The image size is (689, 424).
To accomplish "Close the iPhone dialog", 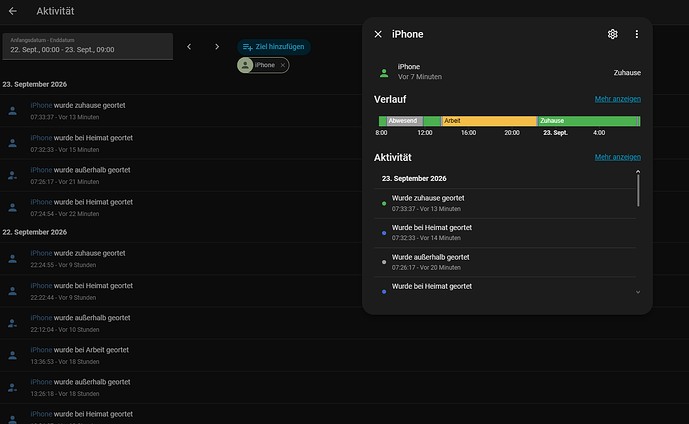I will coord(378,34).
